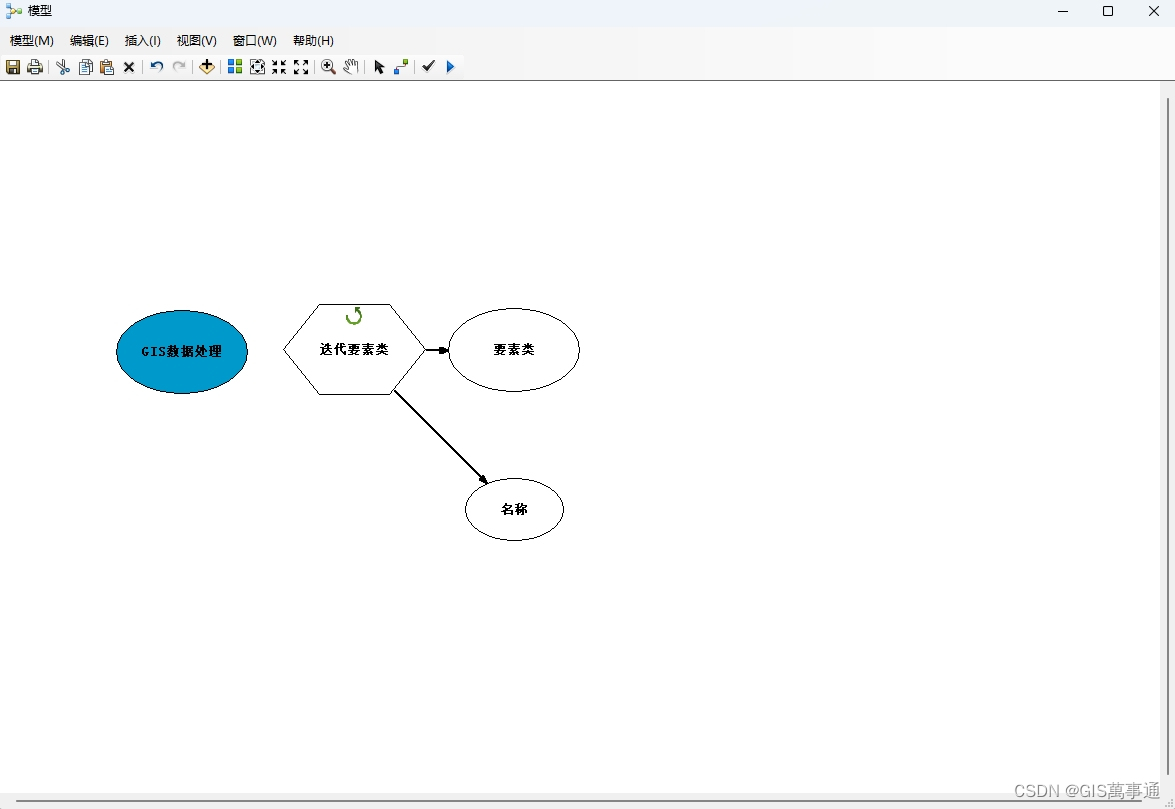Viewport: 1175px width, 809px height.
Task: Print the model via the Print icon
Action: [x=34, y=67]
